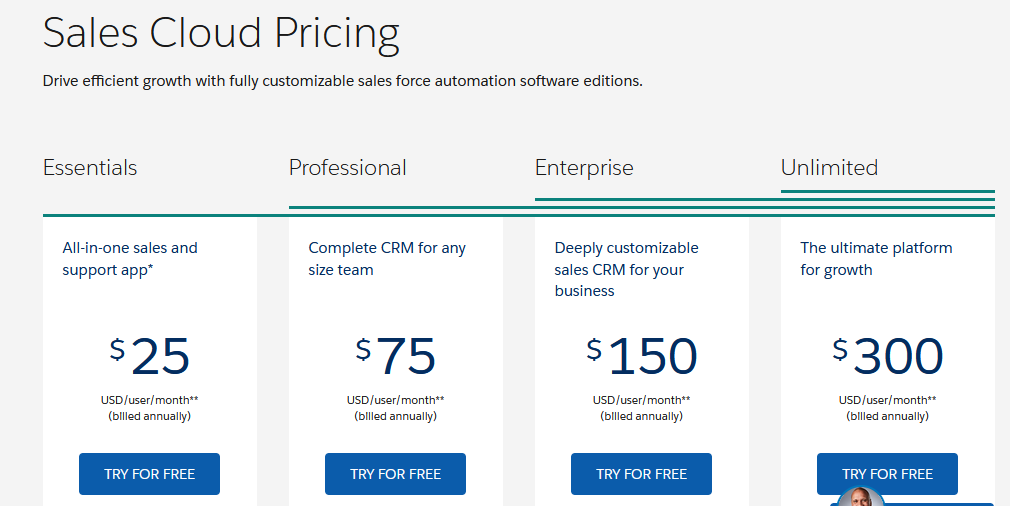This screenshot has width=1010, height=506.
Task: Choose the Unlimited edition tab
Action: [x=829, y=167]
